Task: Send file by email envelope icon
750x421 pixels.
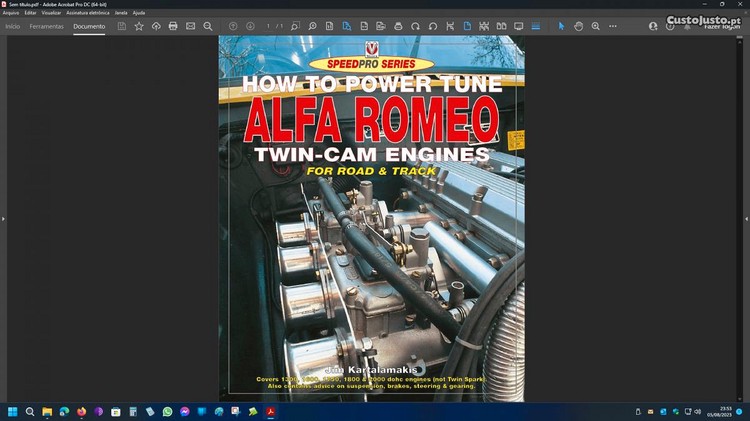Action: pyautogui.click(x=190, y=26)
